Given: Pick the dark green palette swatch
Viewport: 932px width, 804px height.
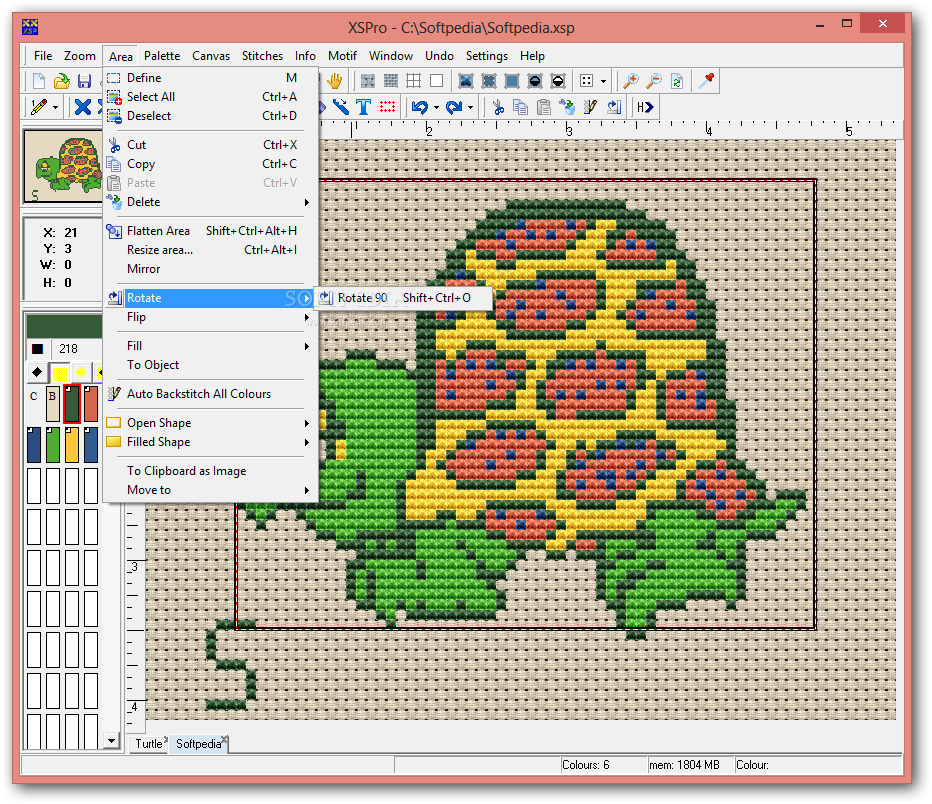Looking at the screenshot, I should tap(71, 403).
